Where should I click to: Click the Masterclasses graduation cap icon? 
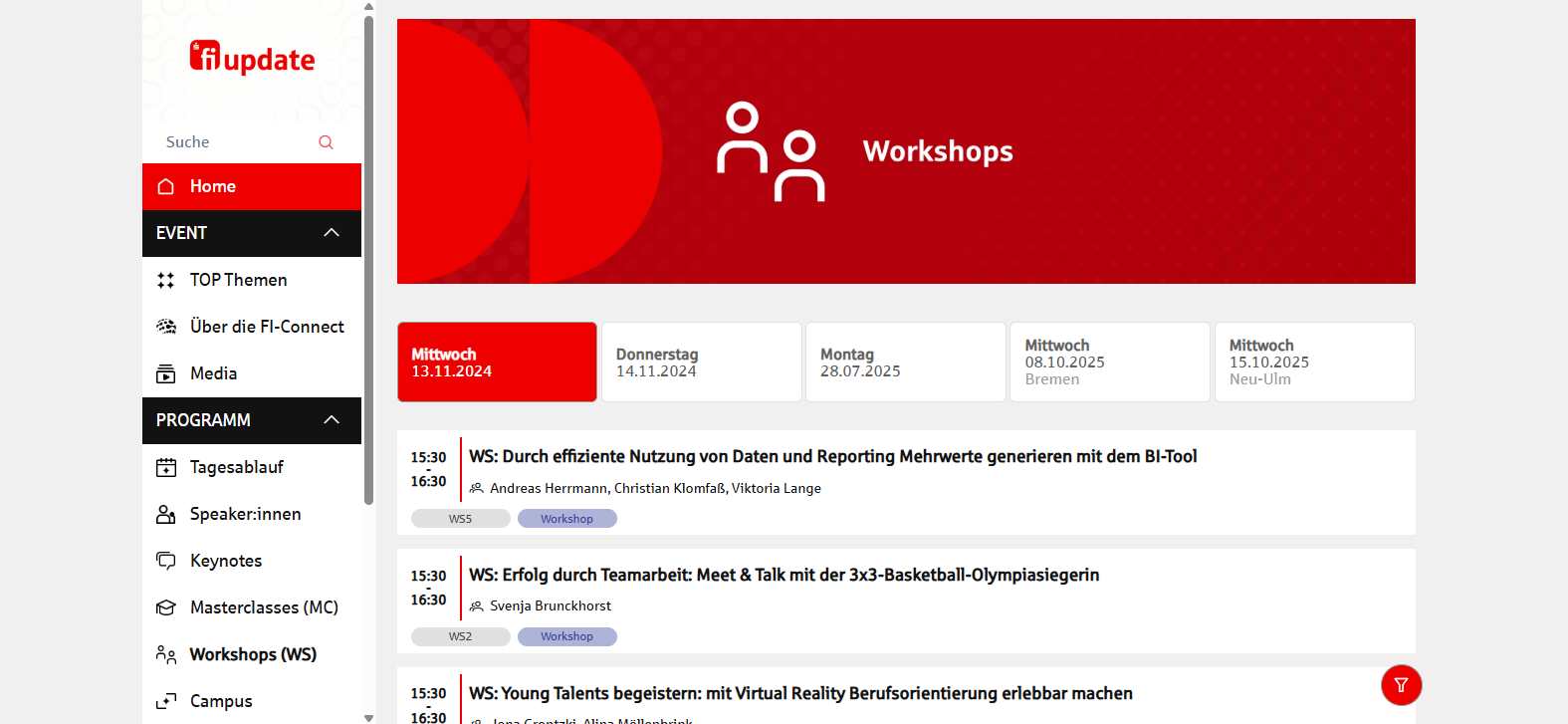[x=166, y=607]
